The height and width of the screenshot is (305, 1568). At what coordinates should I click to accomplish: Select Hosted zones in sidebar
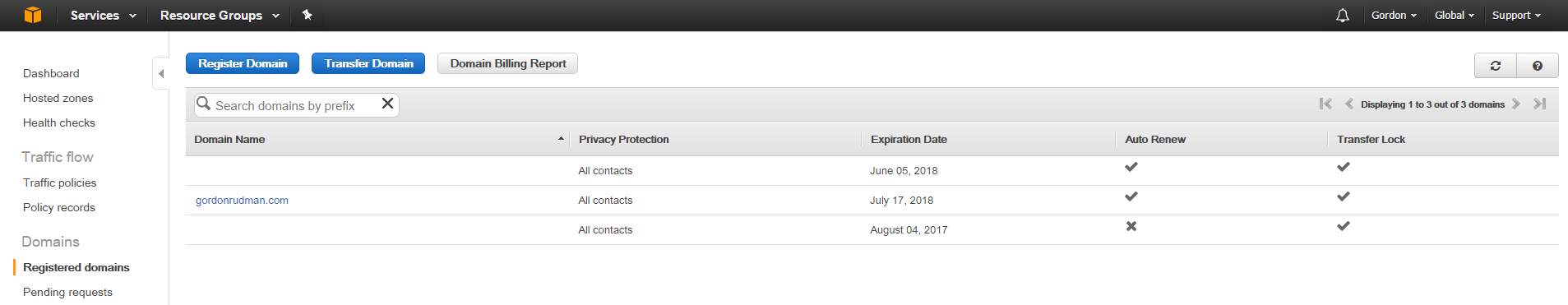click(58, 98)
